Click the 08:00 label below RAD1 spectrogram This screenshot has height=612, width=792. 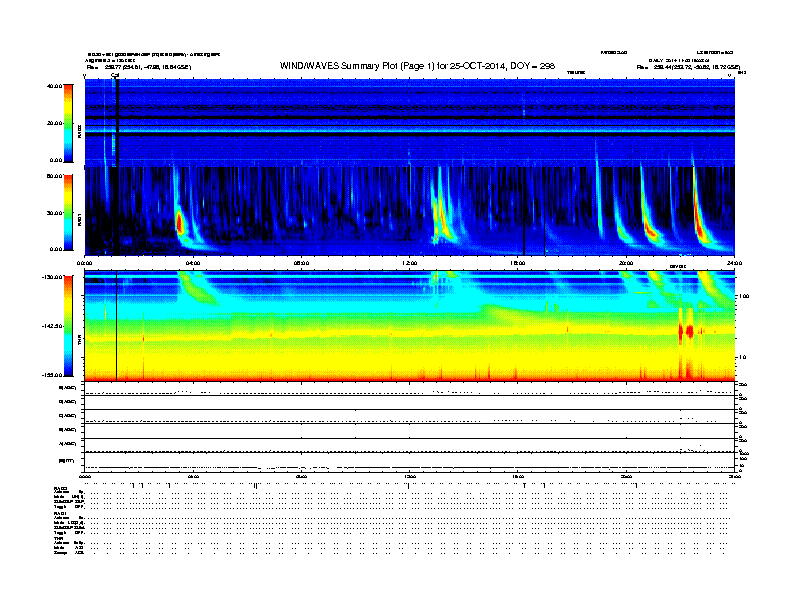coord(302,263)
